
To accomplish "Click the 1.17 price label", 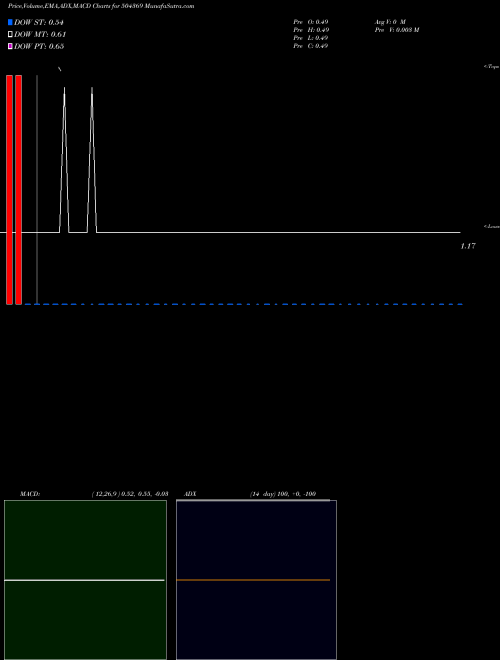I will click(x=468, y=246).
